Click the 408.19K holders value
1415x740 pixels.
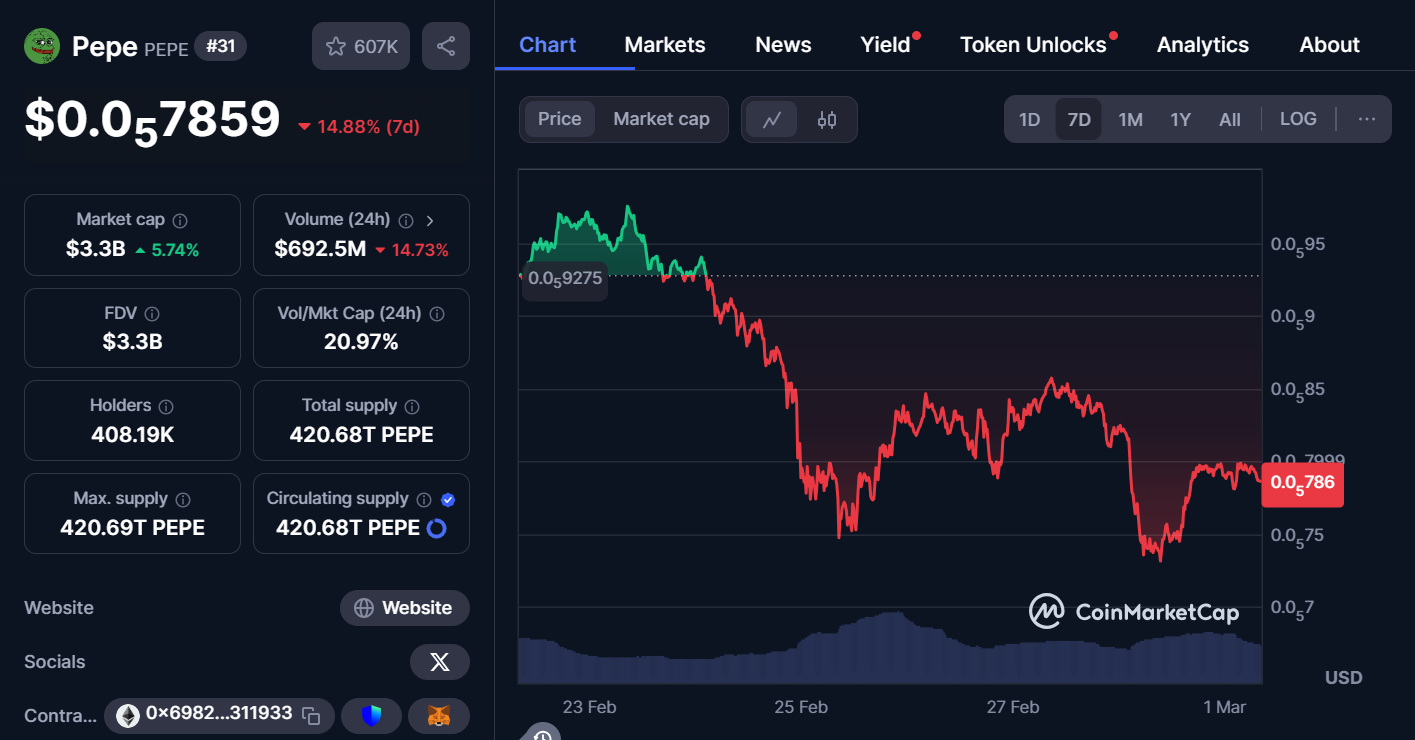[132, 435]
